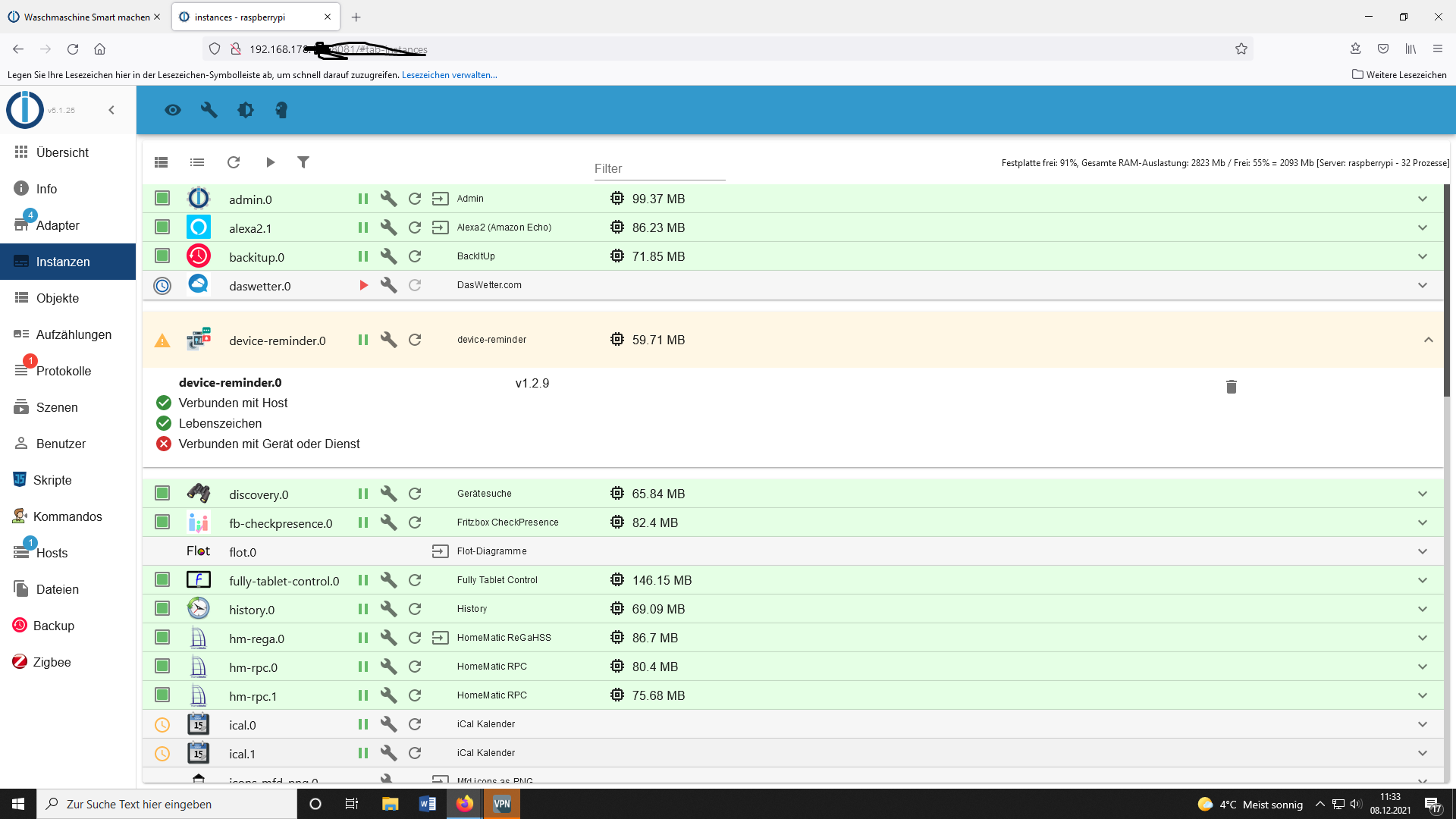The height and width of the screenshot is (819, 1456).
Task: Collapse the sidebar with chevron arrow
Action: [x=111, y=110]
